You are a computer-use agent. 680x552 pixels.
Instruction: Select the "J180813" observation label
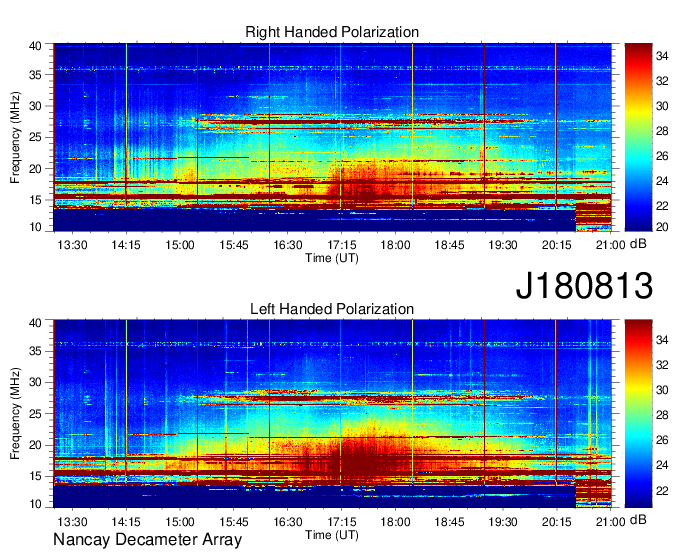(x=584, y=285)
